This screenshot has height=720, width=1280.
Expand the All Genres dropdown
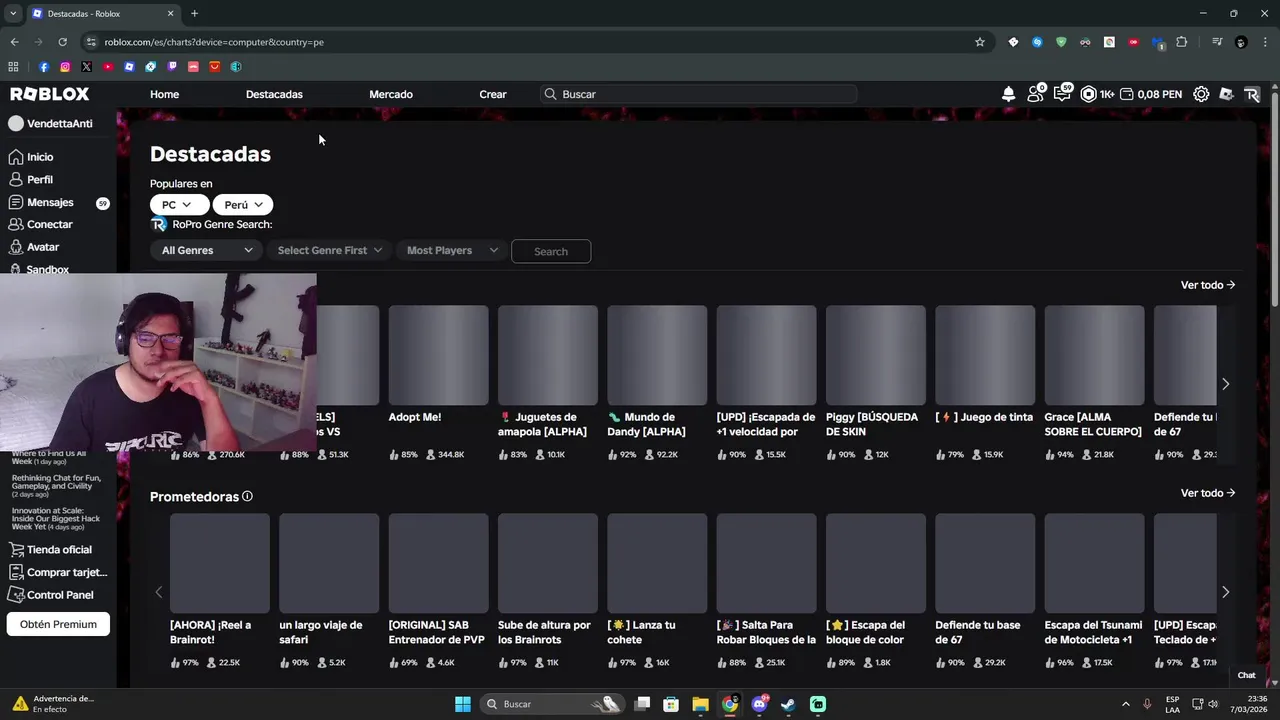click(207, 250)
